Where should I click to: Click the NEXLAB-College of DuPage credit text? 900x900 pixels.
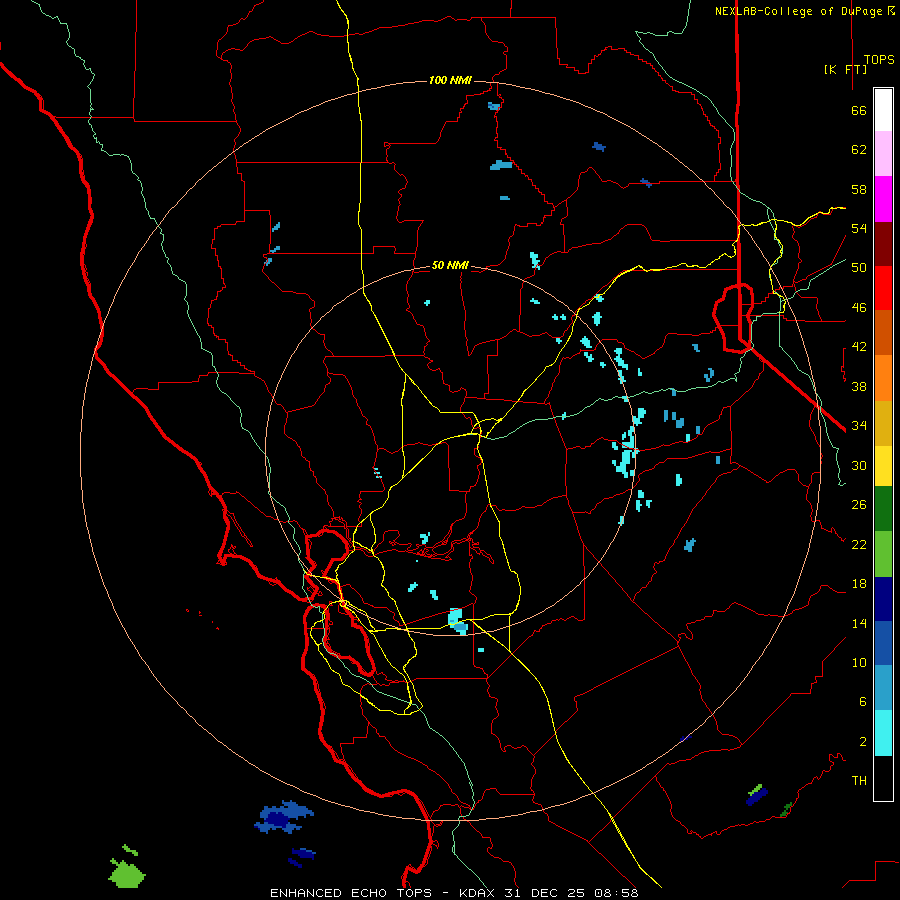804,11
